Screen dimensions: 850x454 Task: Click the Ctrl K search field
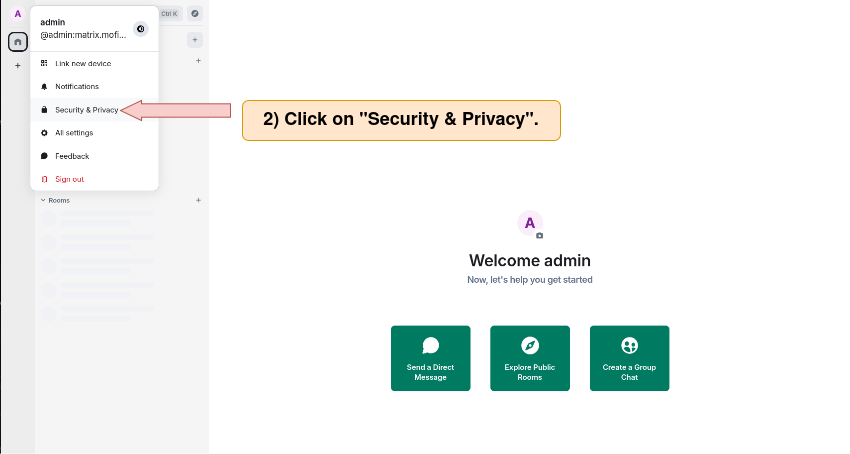point(170,14)
